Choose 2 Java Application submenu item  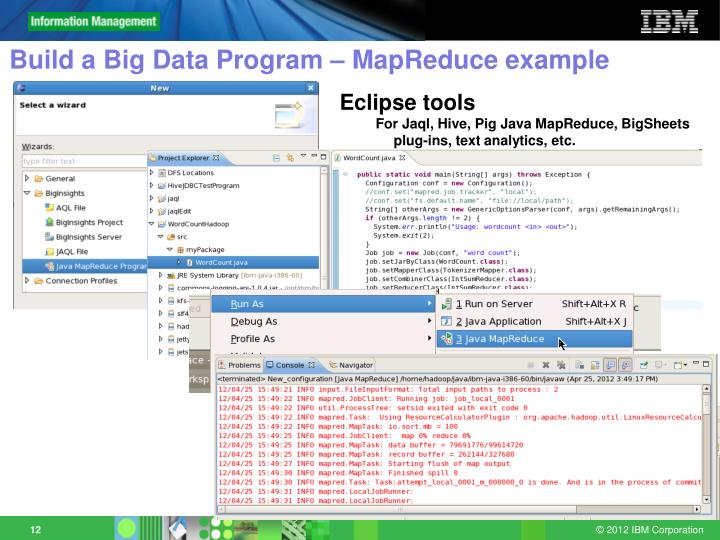(534, 321)
